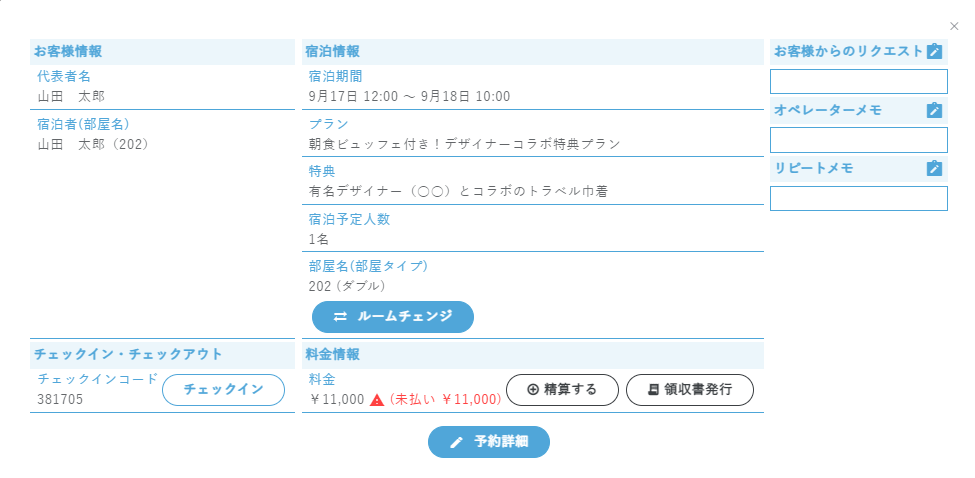
Task: Click 精算する to settle payment
Action: (x=561, y=390)
